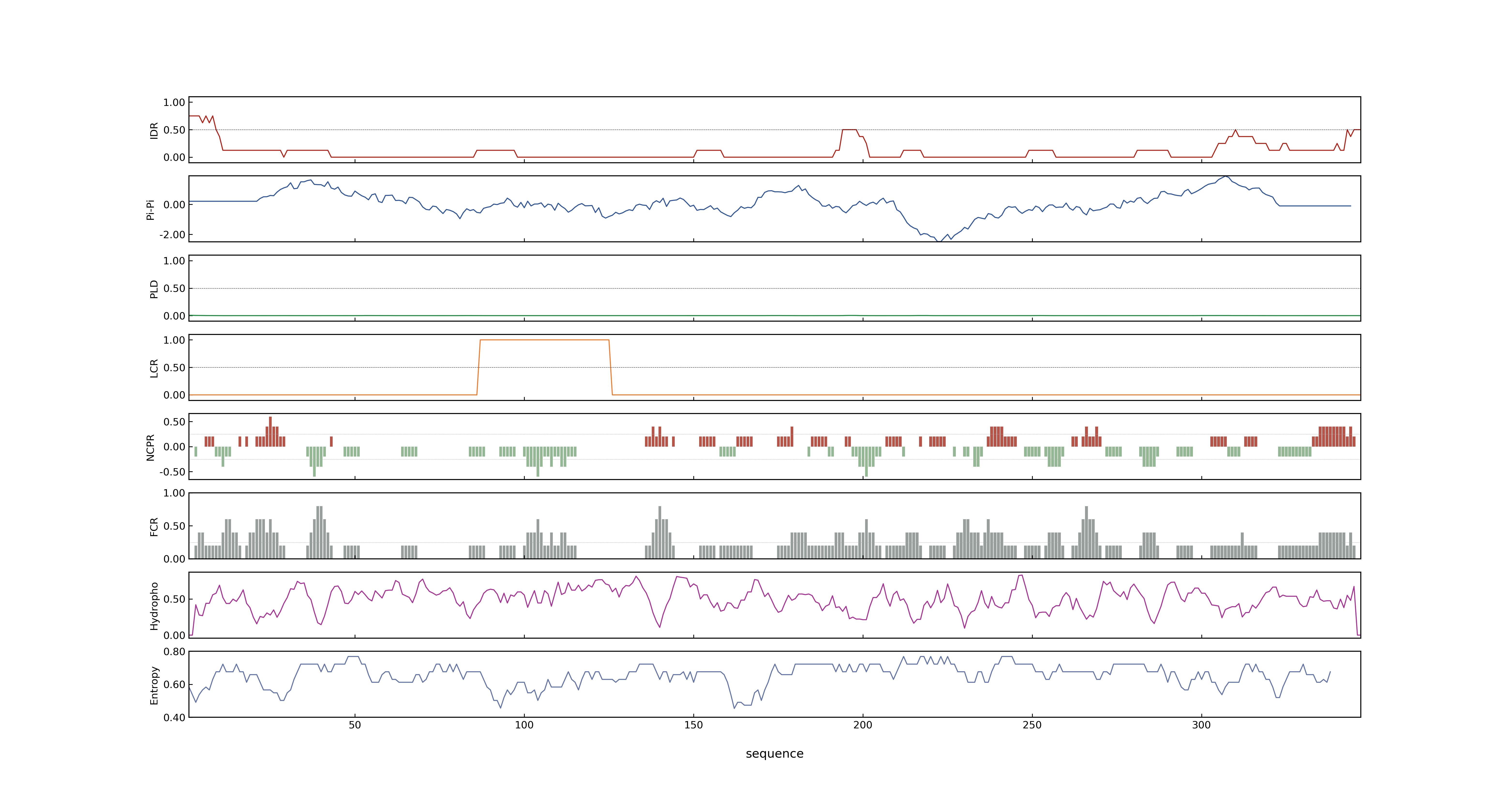This screenshot has height=806, width=1512.
Task: Select the 0.00 tick of Hydropho panel
Action: pyautogui.click(x=174, y=635)
